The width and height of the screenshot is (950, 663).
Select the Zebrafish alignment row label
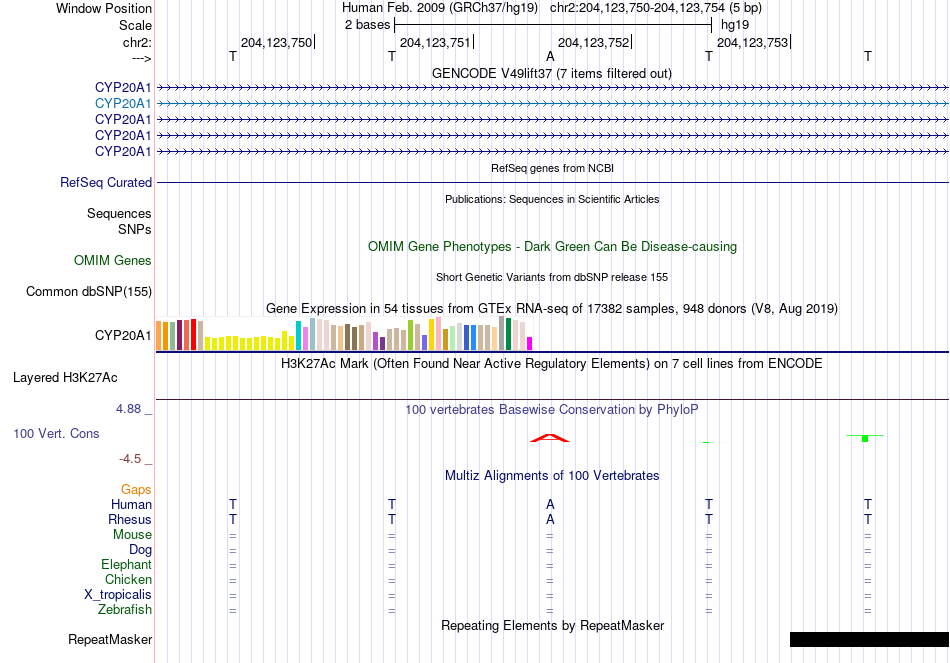point(125,610)
